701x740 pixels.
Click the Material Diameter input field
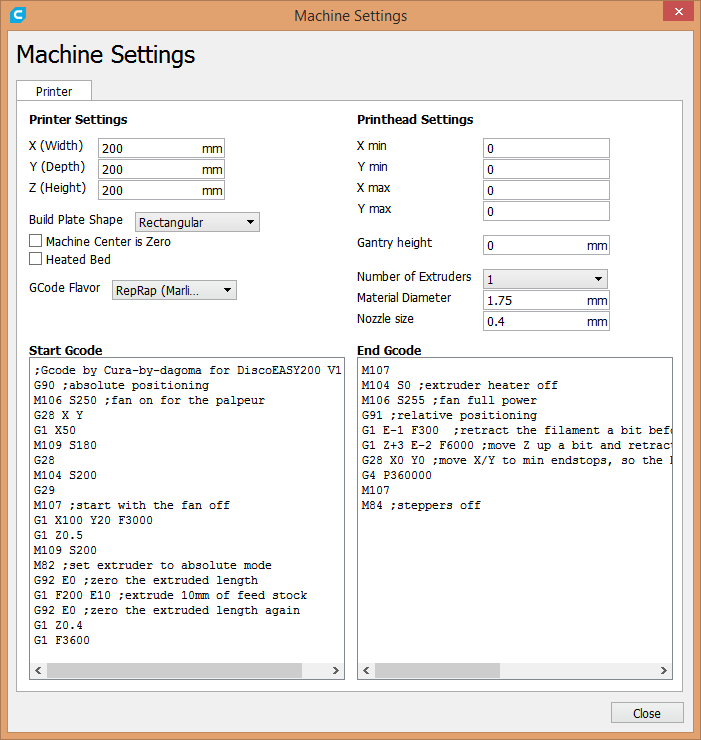point(546,301)
